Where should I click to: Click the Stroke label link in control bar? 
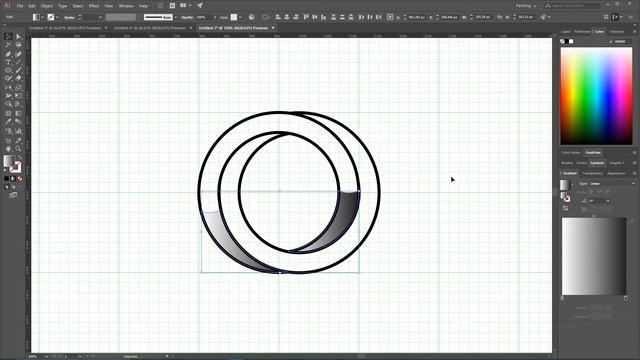coord(69,17)
